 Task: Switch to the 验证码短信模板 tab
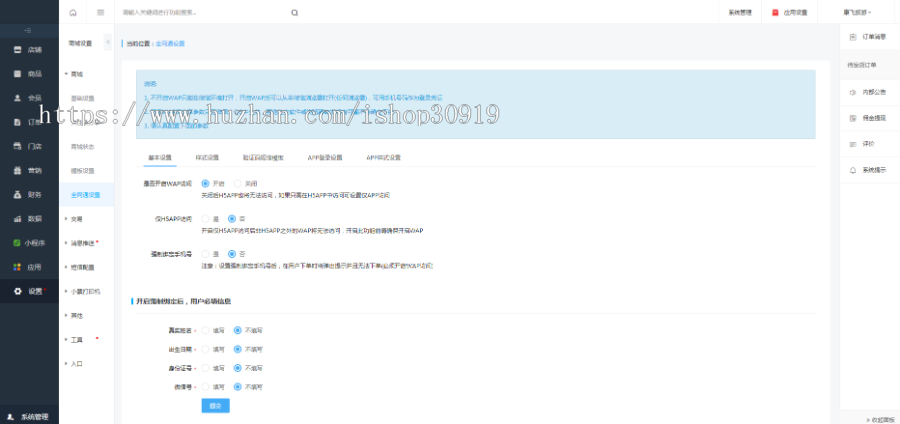point(263,158)
